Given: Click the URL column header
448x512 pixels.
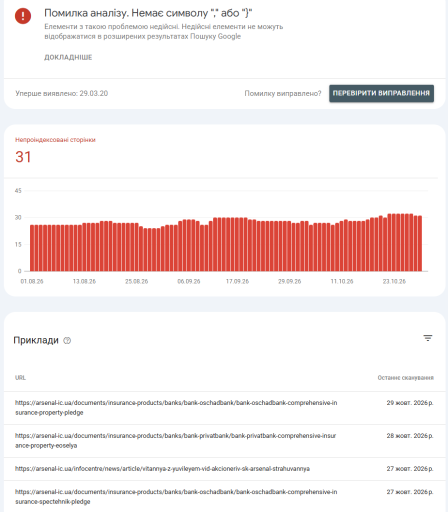Looking at the screenshot, I should coord(20,378).
